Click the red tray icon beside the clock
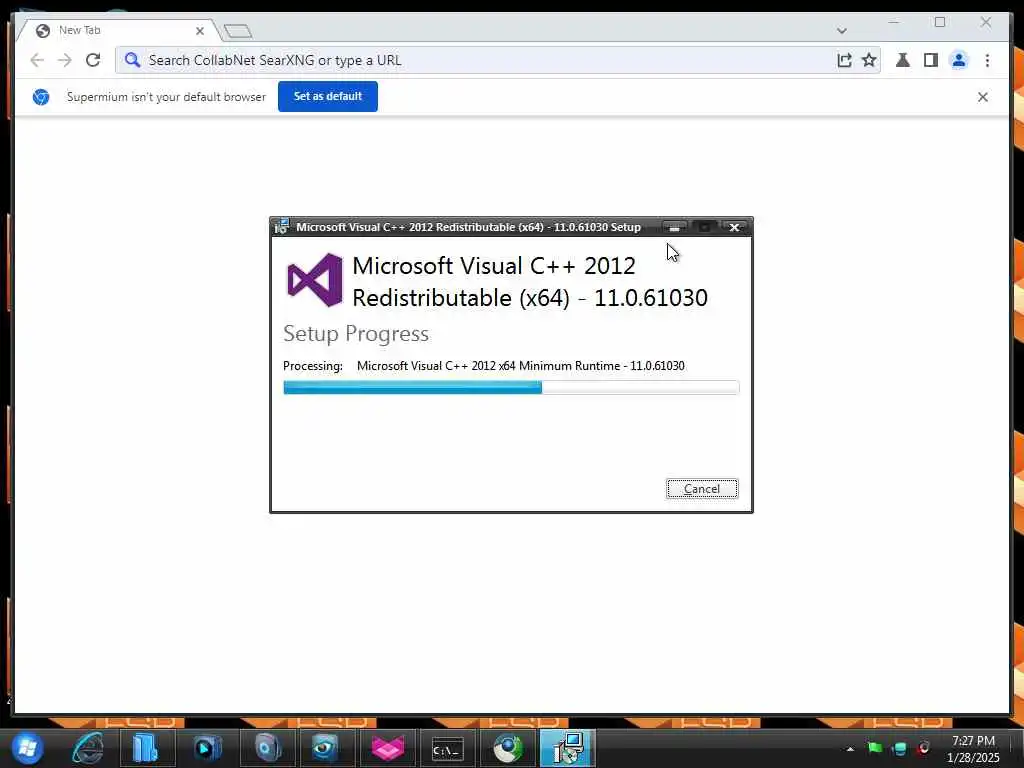 tap(924, 748)
